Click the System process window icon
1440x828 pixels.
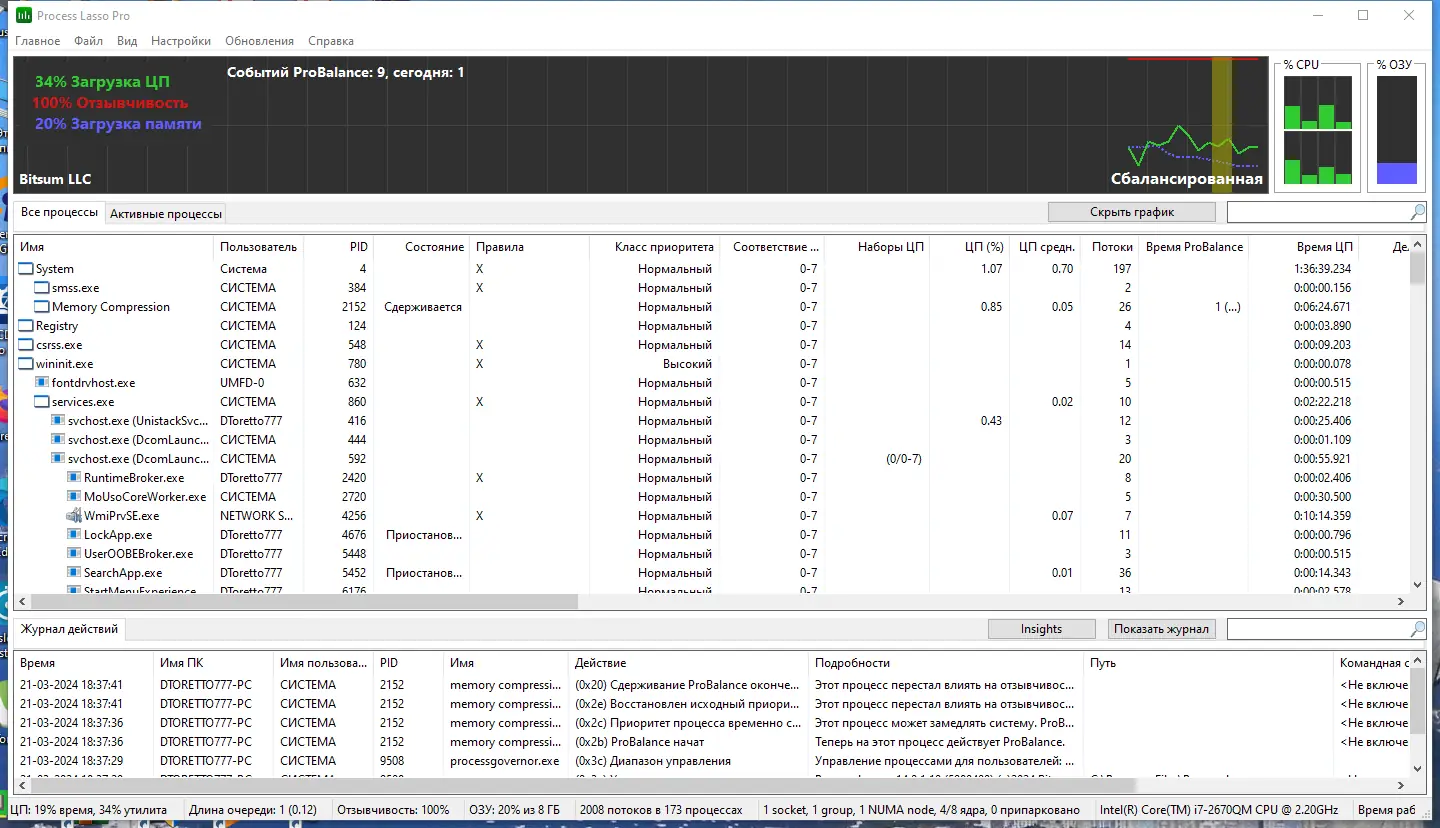(x=26, y=269)
